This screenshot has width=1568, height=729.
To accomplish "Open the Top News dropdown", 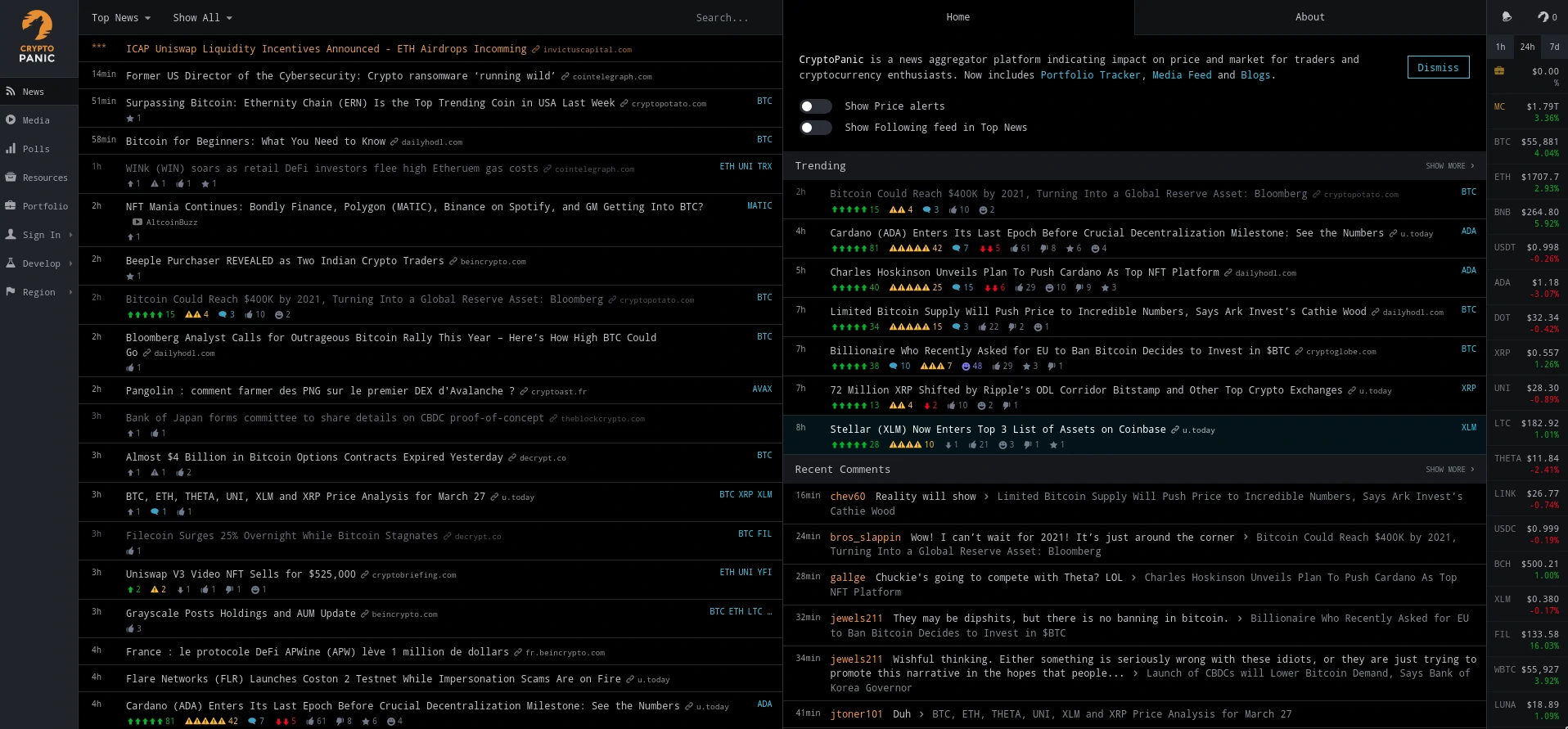I will click(x=121, y=18).
